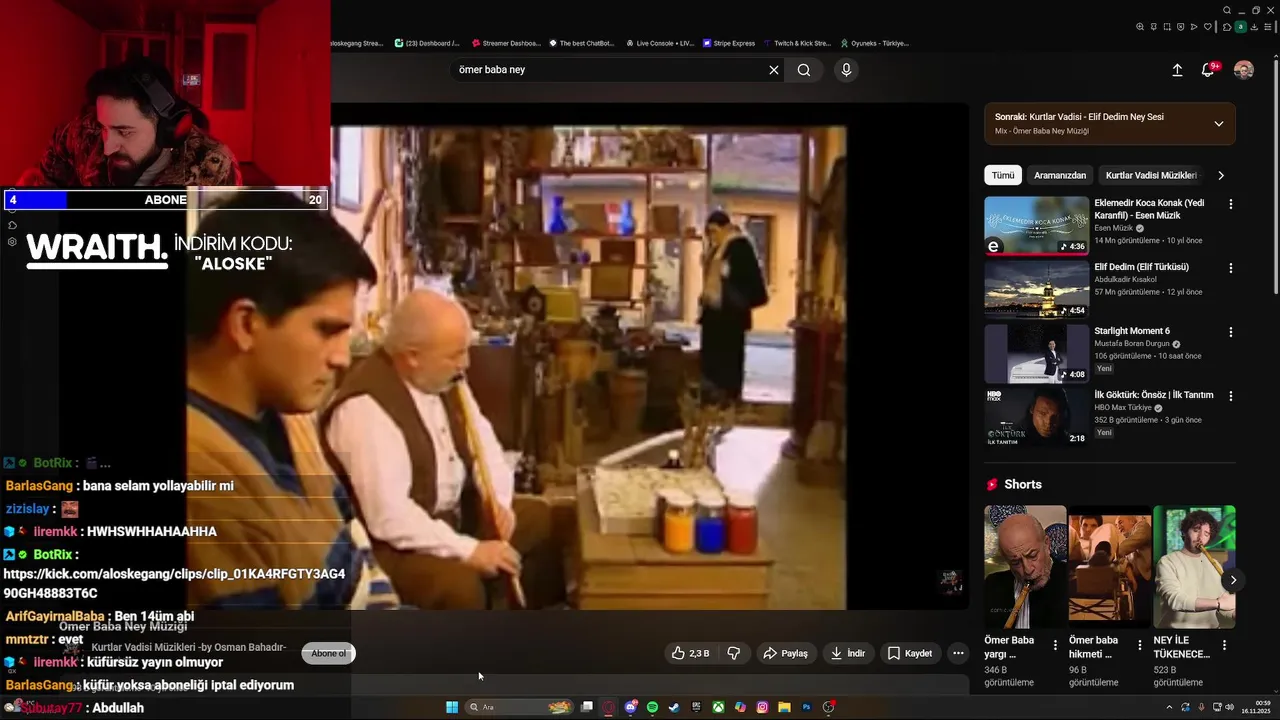Open OBS Studio from the taskbar
This screenshot has width=1280, height=720.
click(829, 707)
